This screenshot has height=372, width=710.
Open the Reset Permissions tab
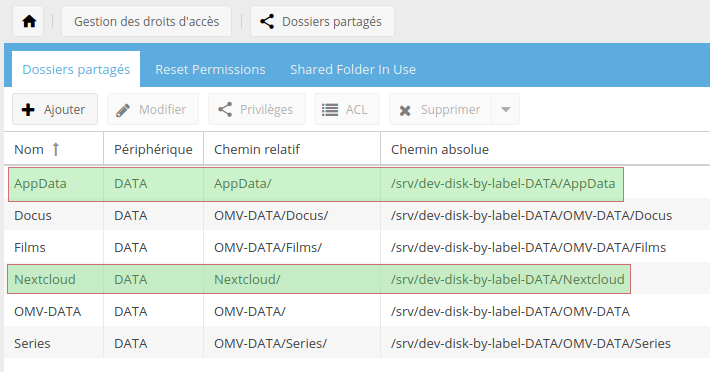click(210, 69)
